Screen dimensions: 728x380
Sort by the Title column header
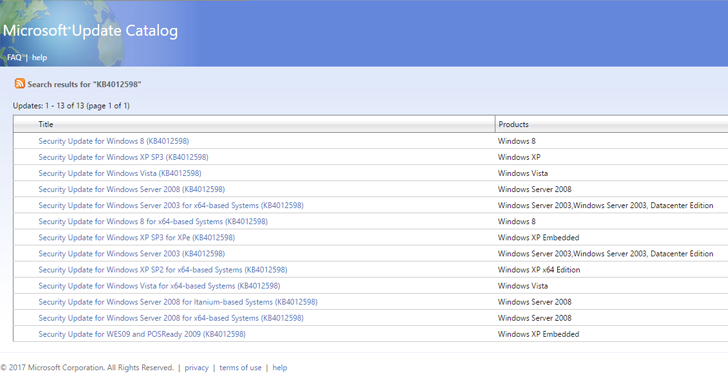46,124
